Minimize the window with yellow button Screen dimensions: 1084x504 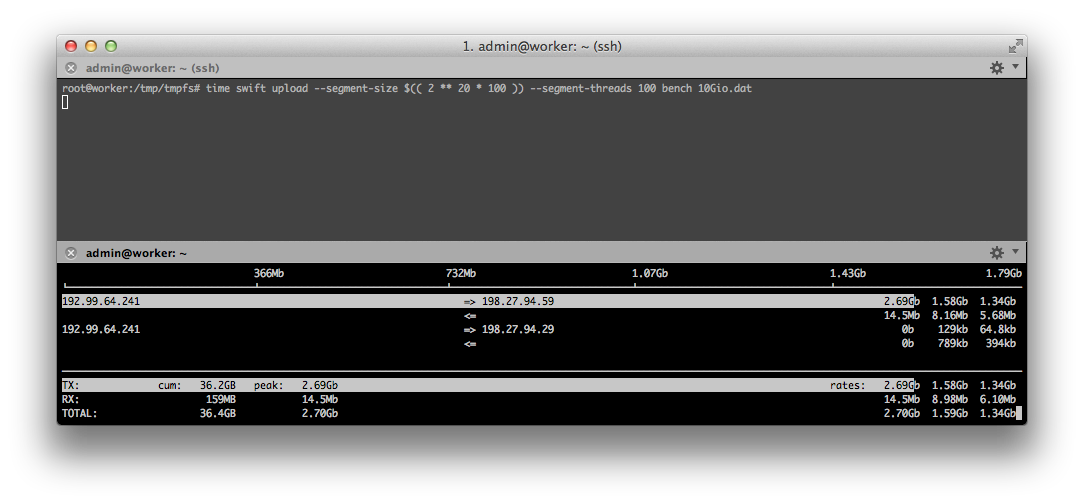pos(91,46)
